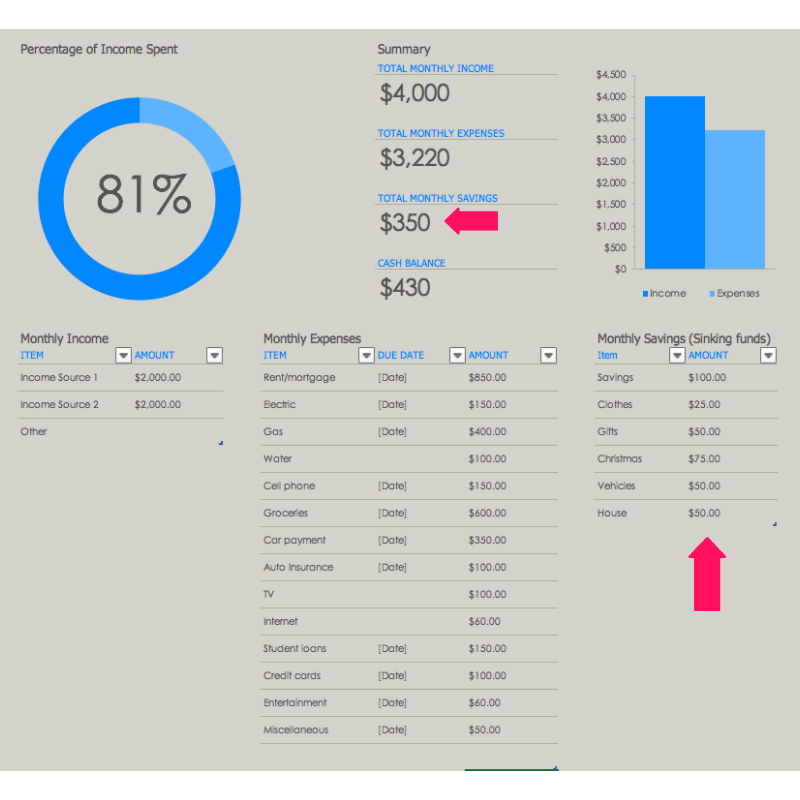This screenshot has height=800, width=800.
Task: Select the Clothes $25.00 amount
Action: click(x=704, y=405)
